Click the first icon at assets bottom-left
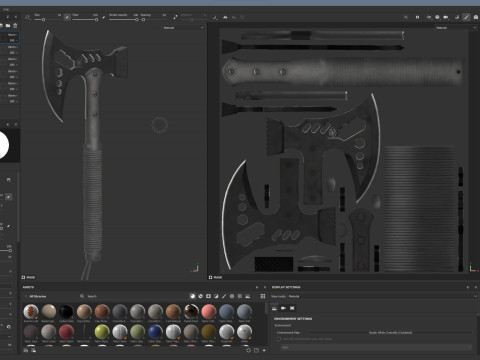480x360 pixels. [x=26, y=350]
